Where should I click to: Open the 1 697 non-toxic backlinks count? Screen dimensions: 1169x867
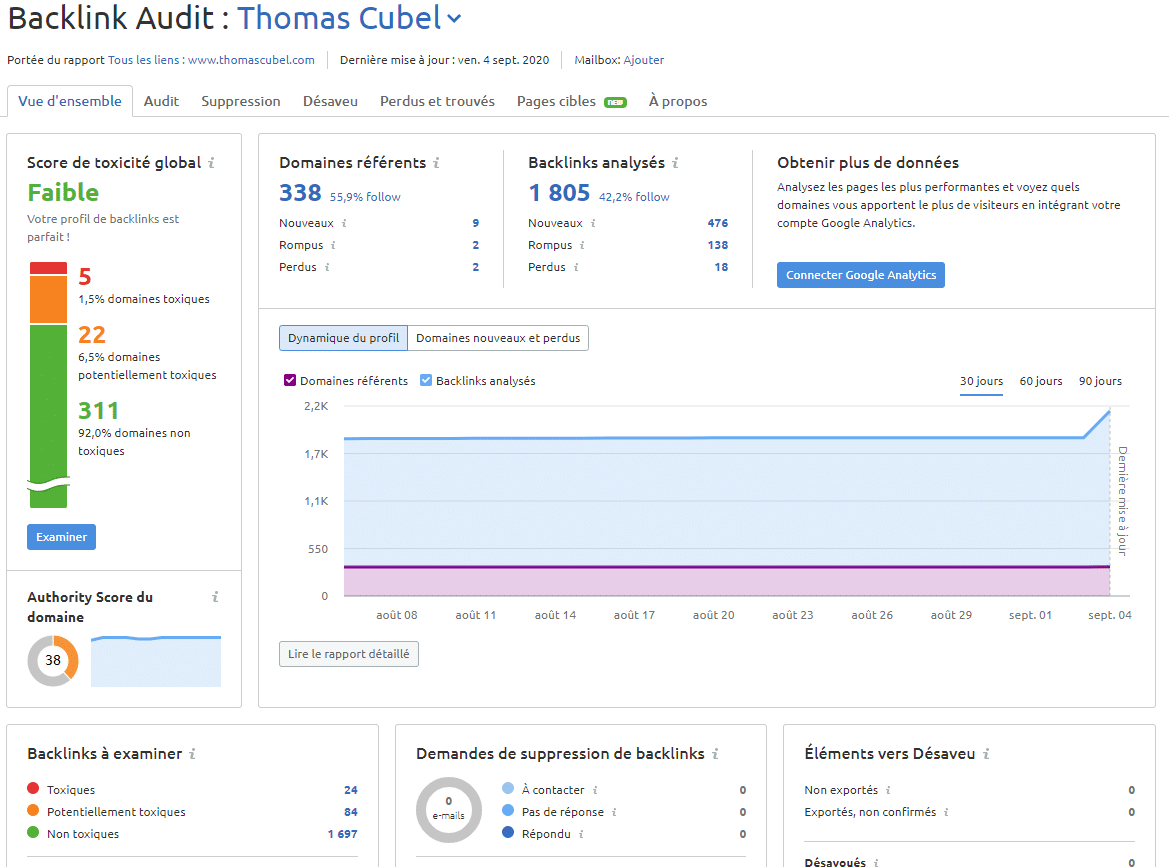[x=342, y=834]
